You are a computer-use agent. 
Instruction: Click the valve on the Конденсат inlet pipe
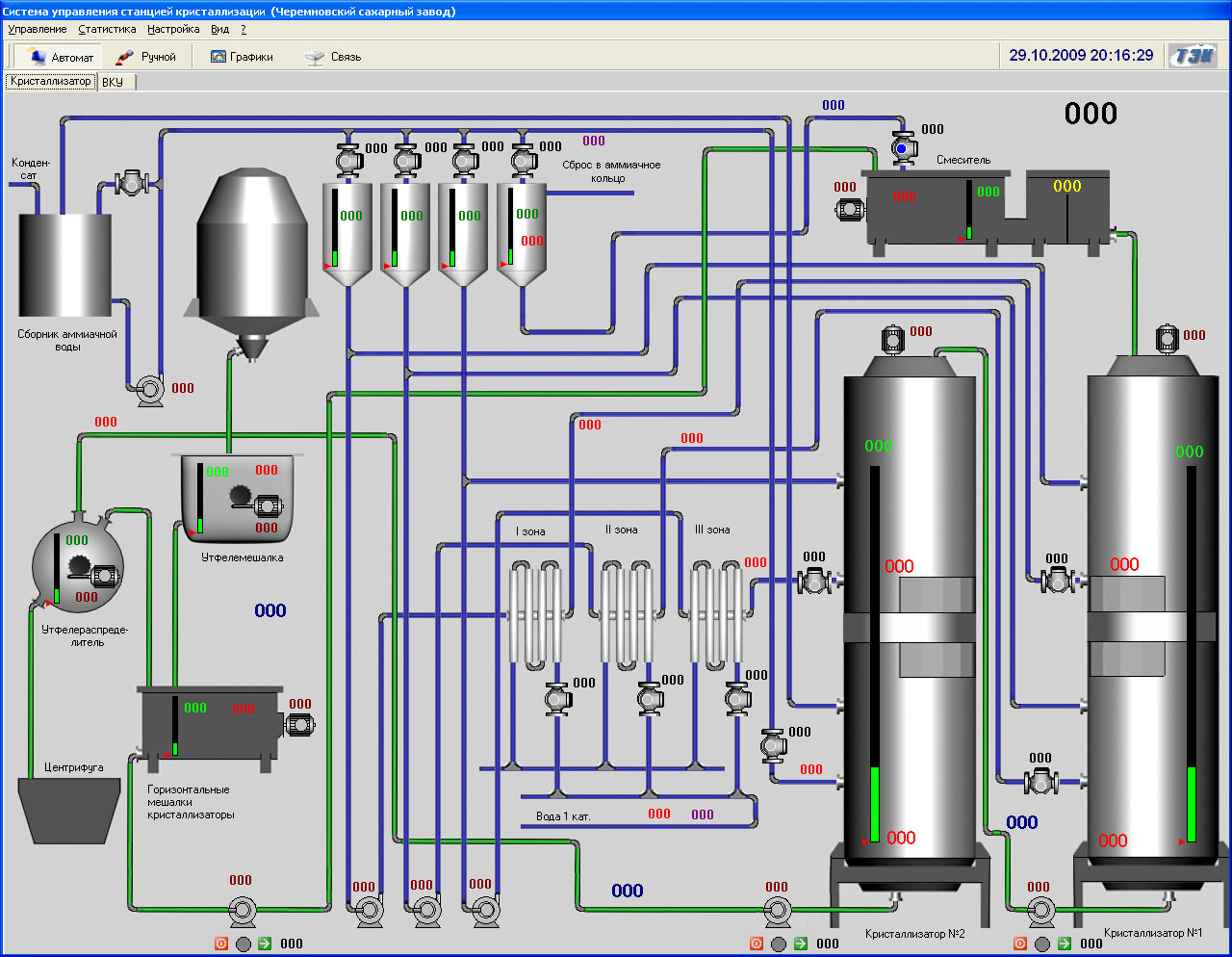(132, 182)
